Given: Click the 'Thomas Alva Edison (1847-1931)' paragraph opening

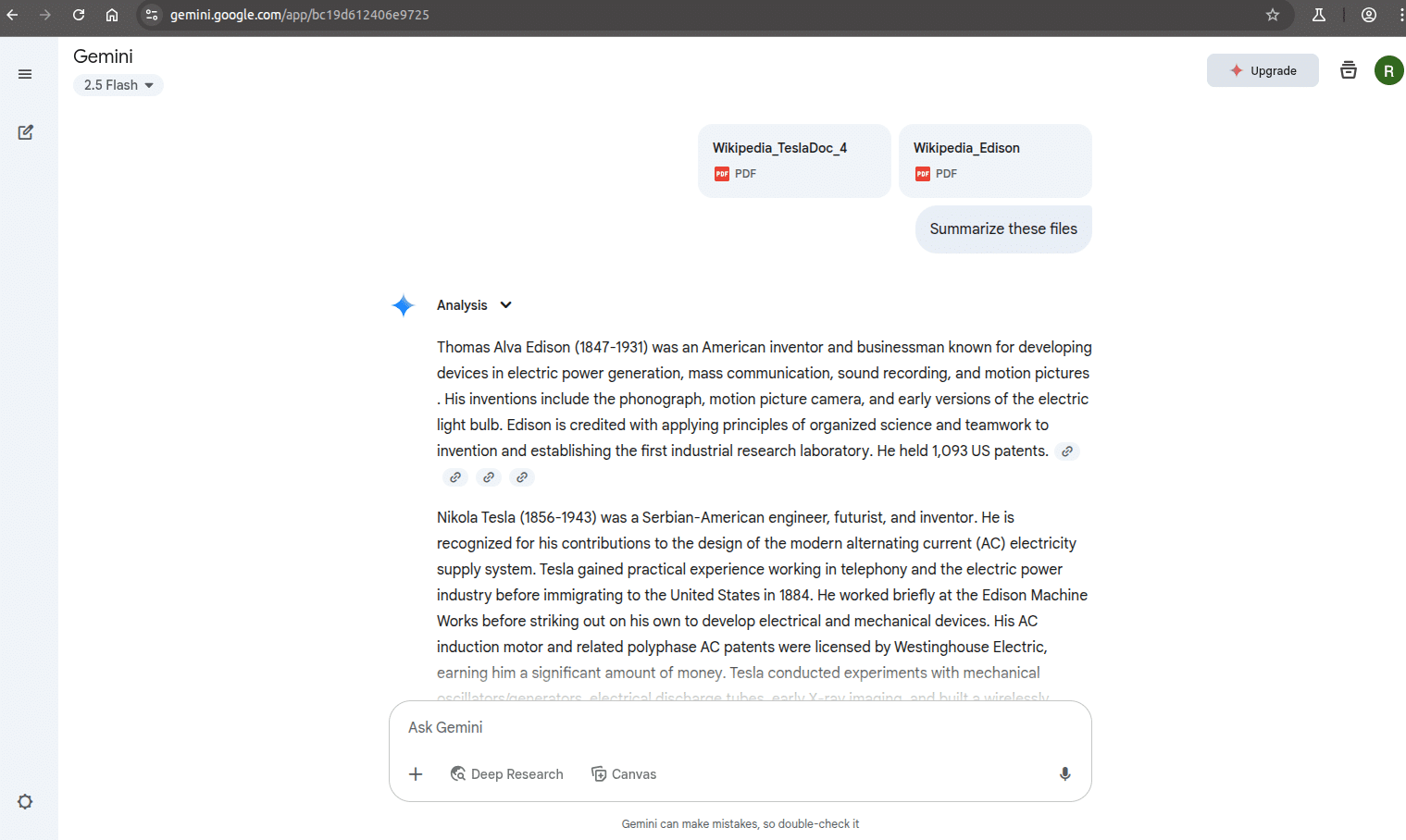Looking at the screenshot, I should pyautogui.click(x=541, y=347).
